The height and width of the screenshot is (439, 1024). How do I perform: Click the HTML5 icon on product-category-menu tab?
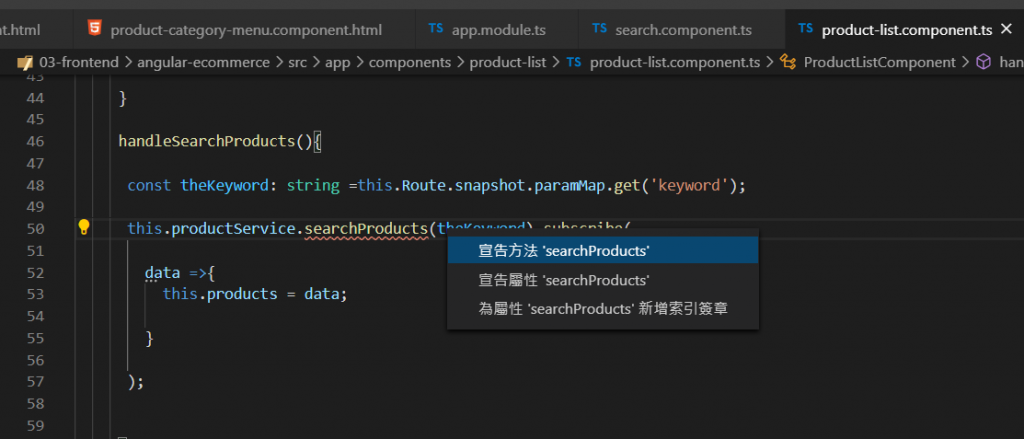[93, 29]
